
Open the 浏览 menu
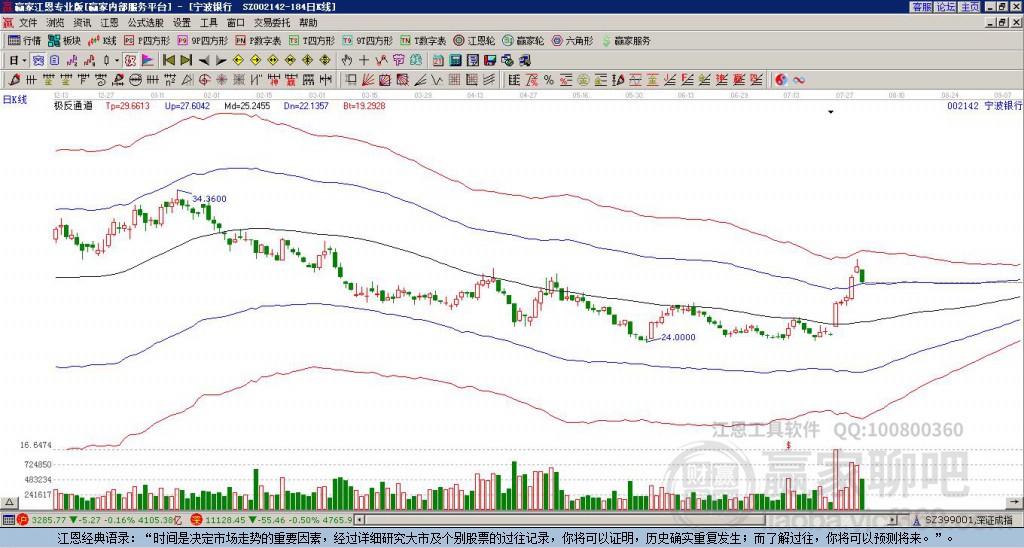pyautogui.click(x=56, y=23)
